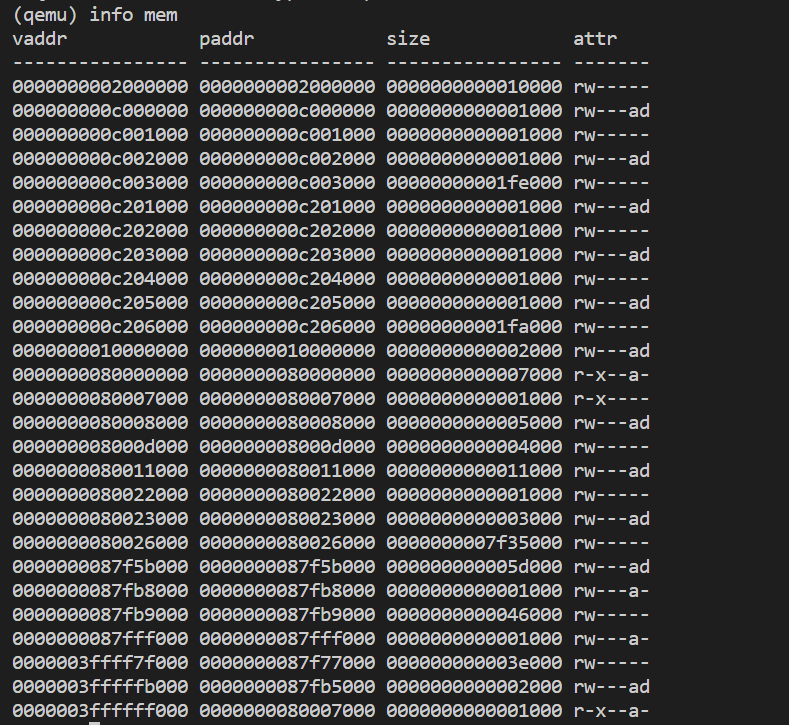The height and width of the screenshot is (725, 789).
Task: Click attr in the vaddr 0000000087fff000 row
Action: click(x=611, y=638)
